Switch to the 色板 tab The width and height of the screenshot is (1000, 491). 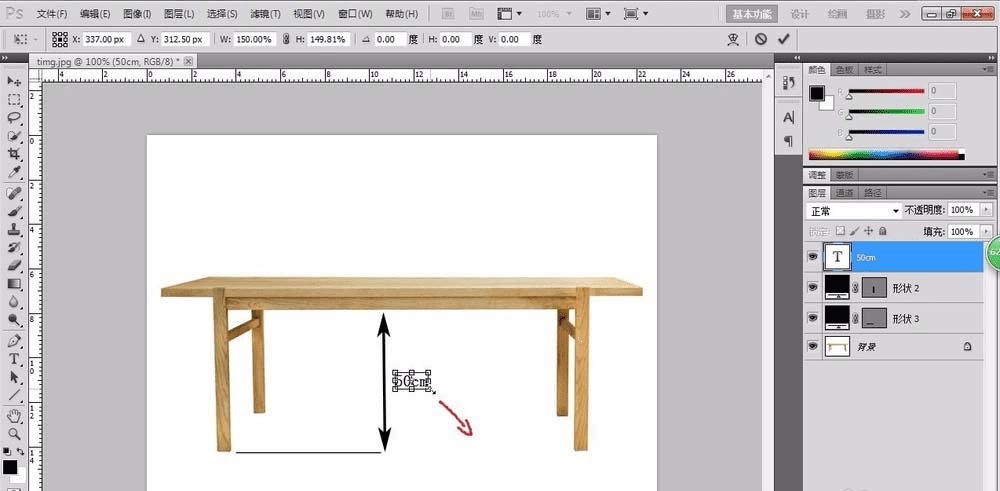coord(844,70)
